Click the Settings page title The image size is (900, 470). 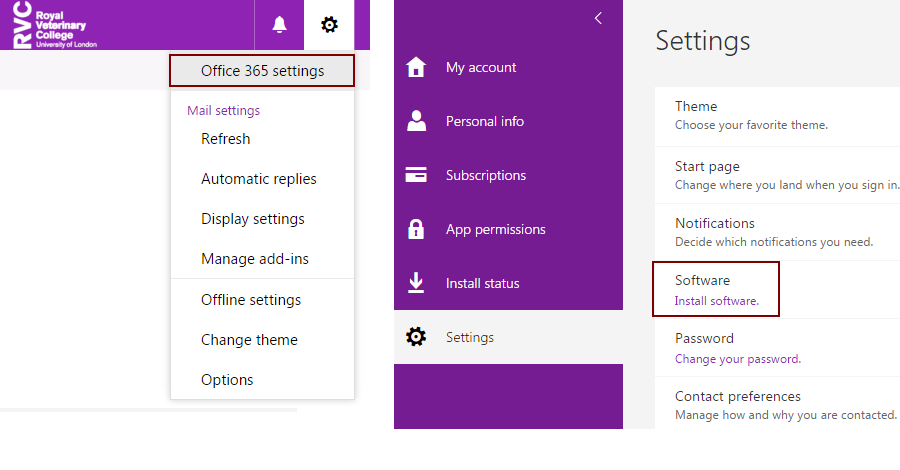click(703, 41)
